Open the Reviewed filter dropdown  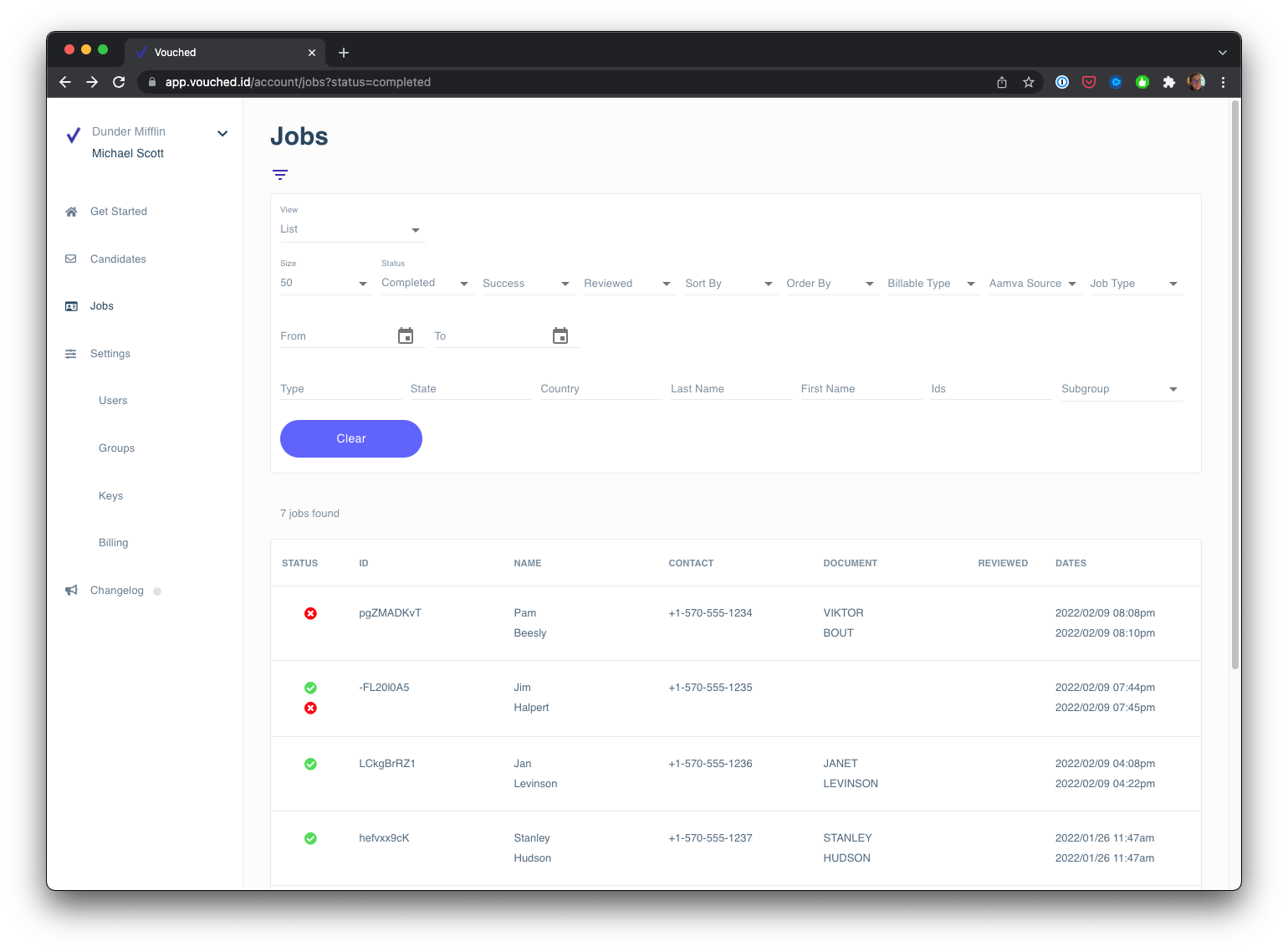tap(630, 284)
